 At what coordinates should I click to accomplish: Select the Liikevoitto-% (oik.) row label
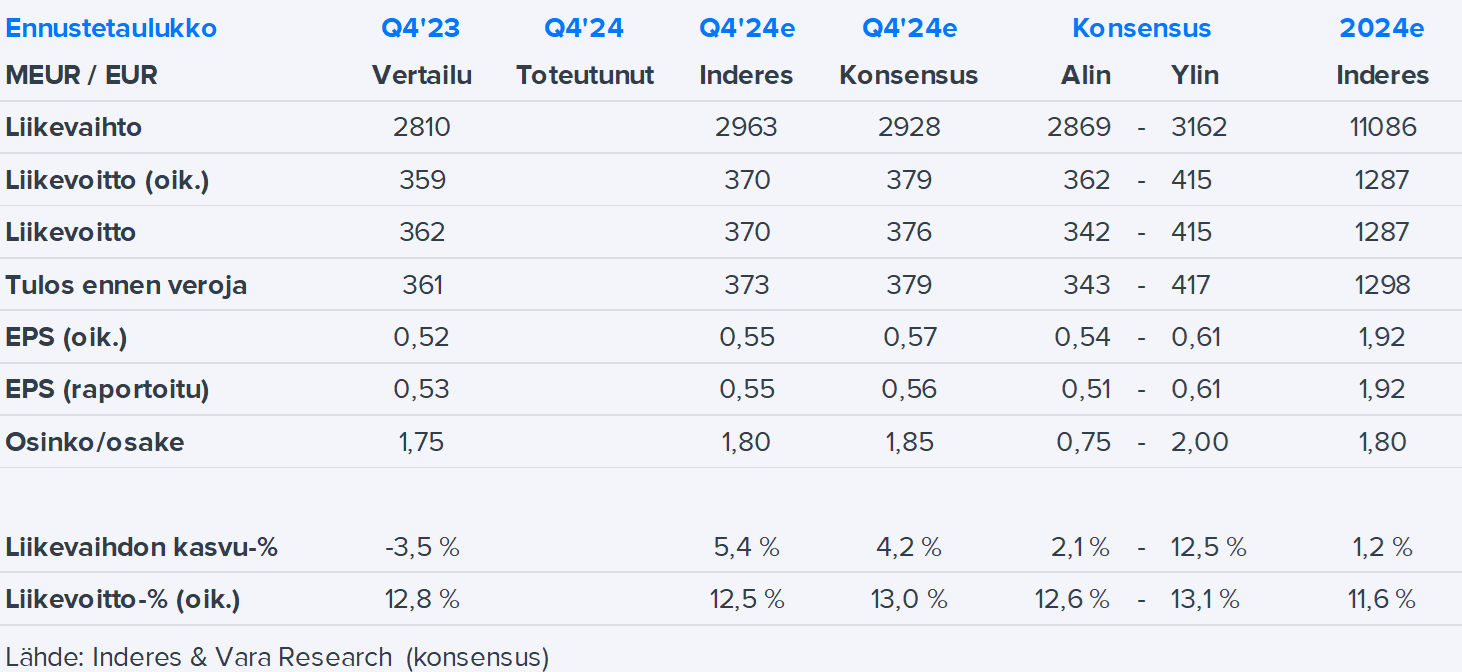(x=123, y=599)
